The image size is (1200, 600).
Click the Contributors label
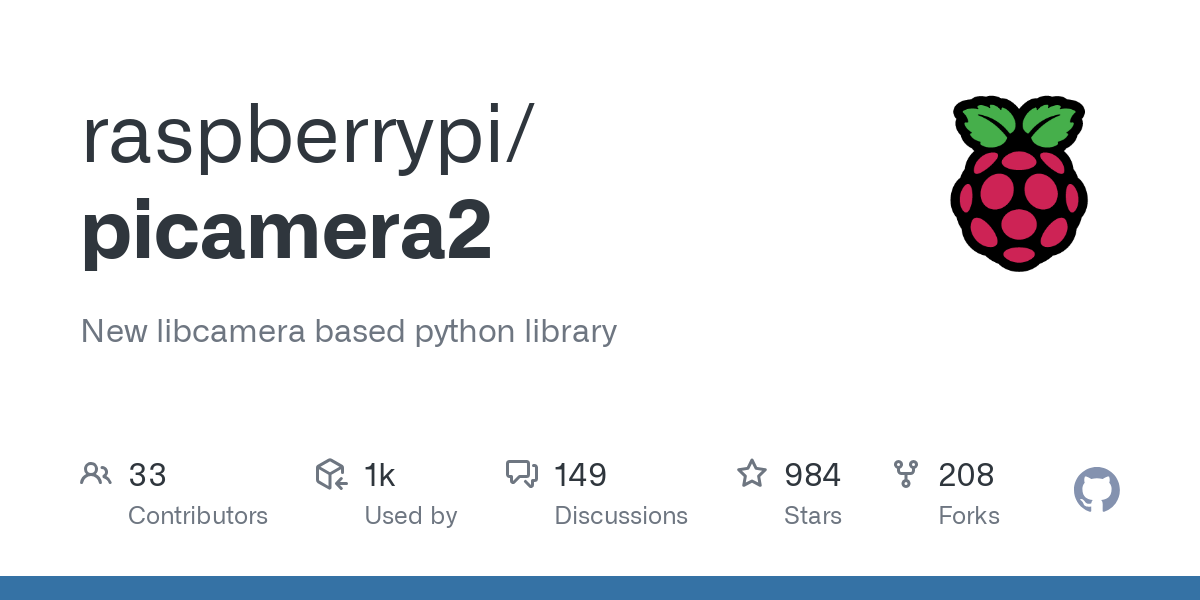(x=198, y=516)
